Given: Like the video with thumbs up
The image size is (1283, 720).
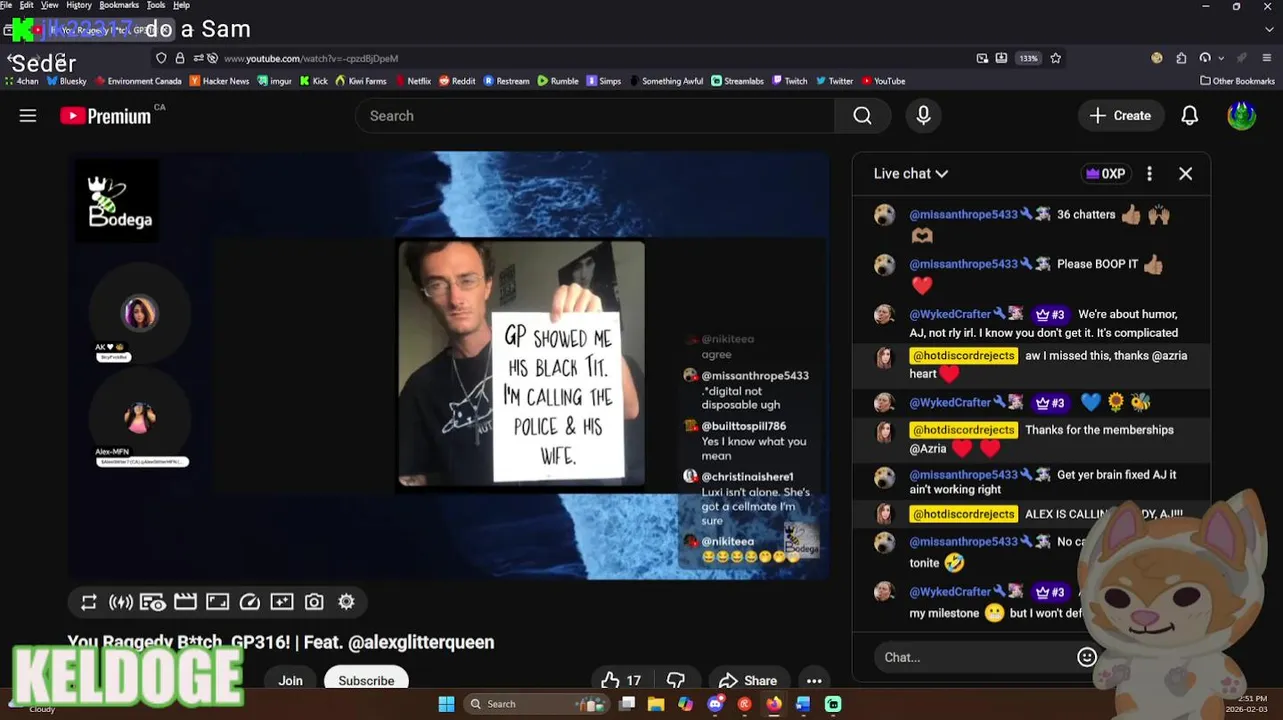Looking at the screenshot, I should [621, 681].
